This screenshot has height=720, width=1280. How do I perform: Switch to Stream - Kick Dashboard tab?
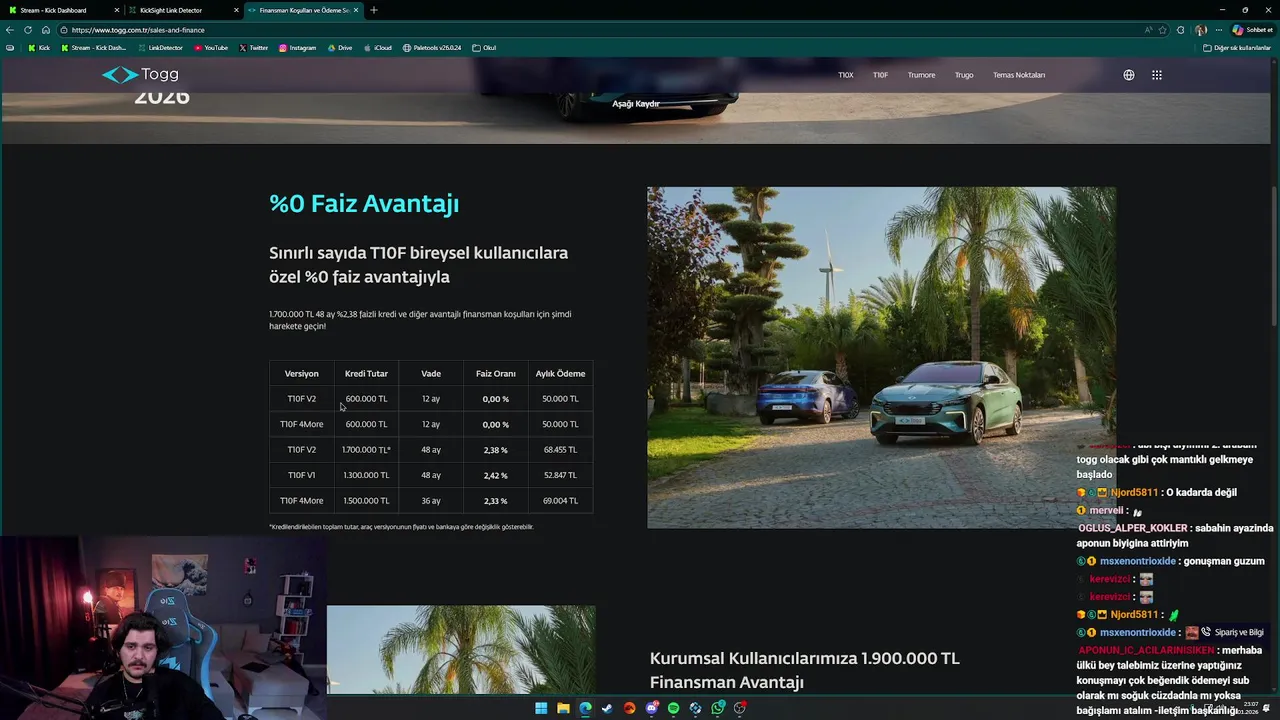(x=62, y=10)
